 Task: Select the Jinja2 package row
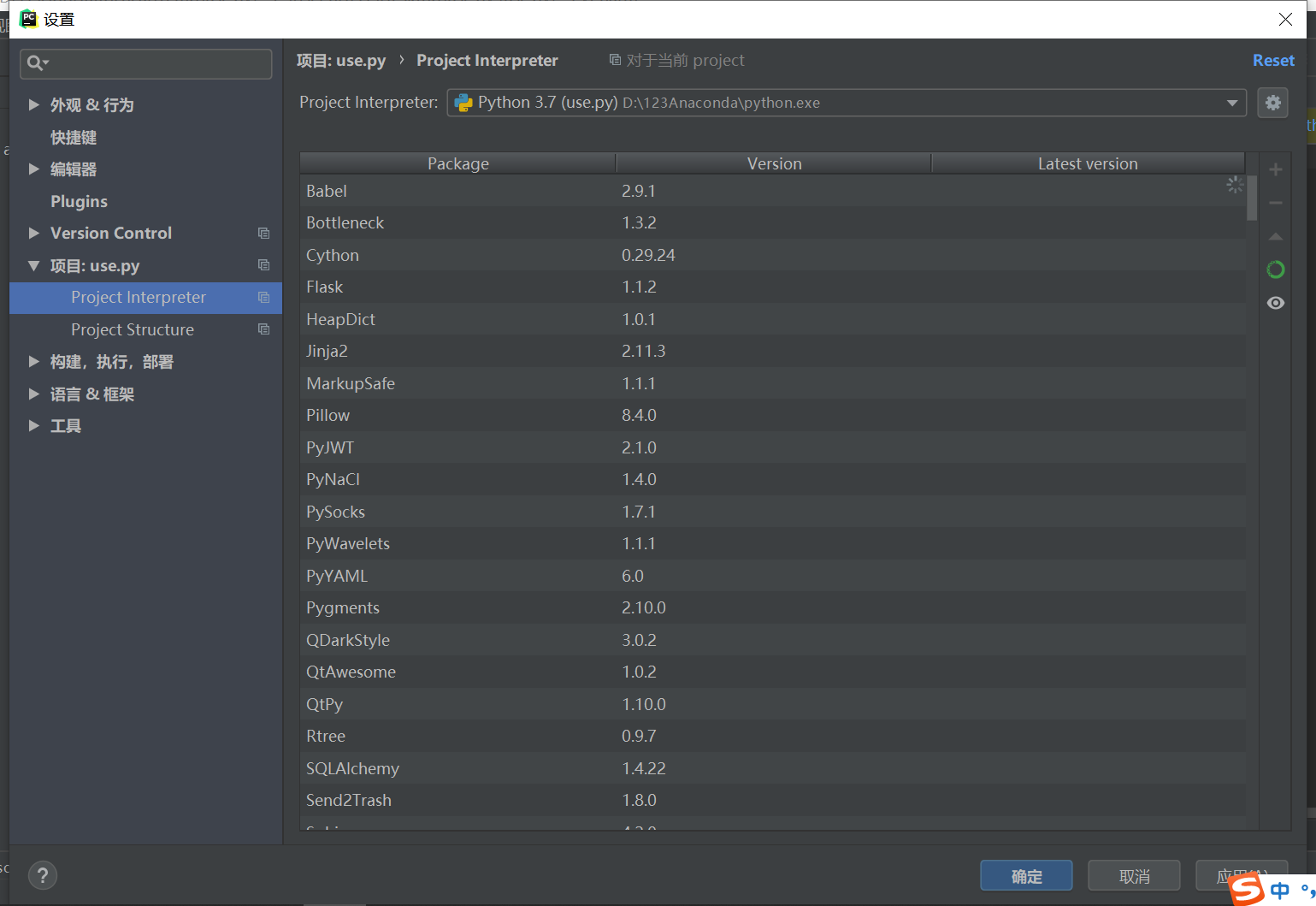pyautogui.click(x=773, y=351)
